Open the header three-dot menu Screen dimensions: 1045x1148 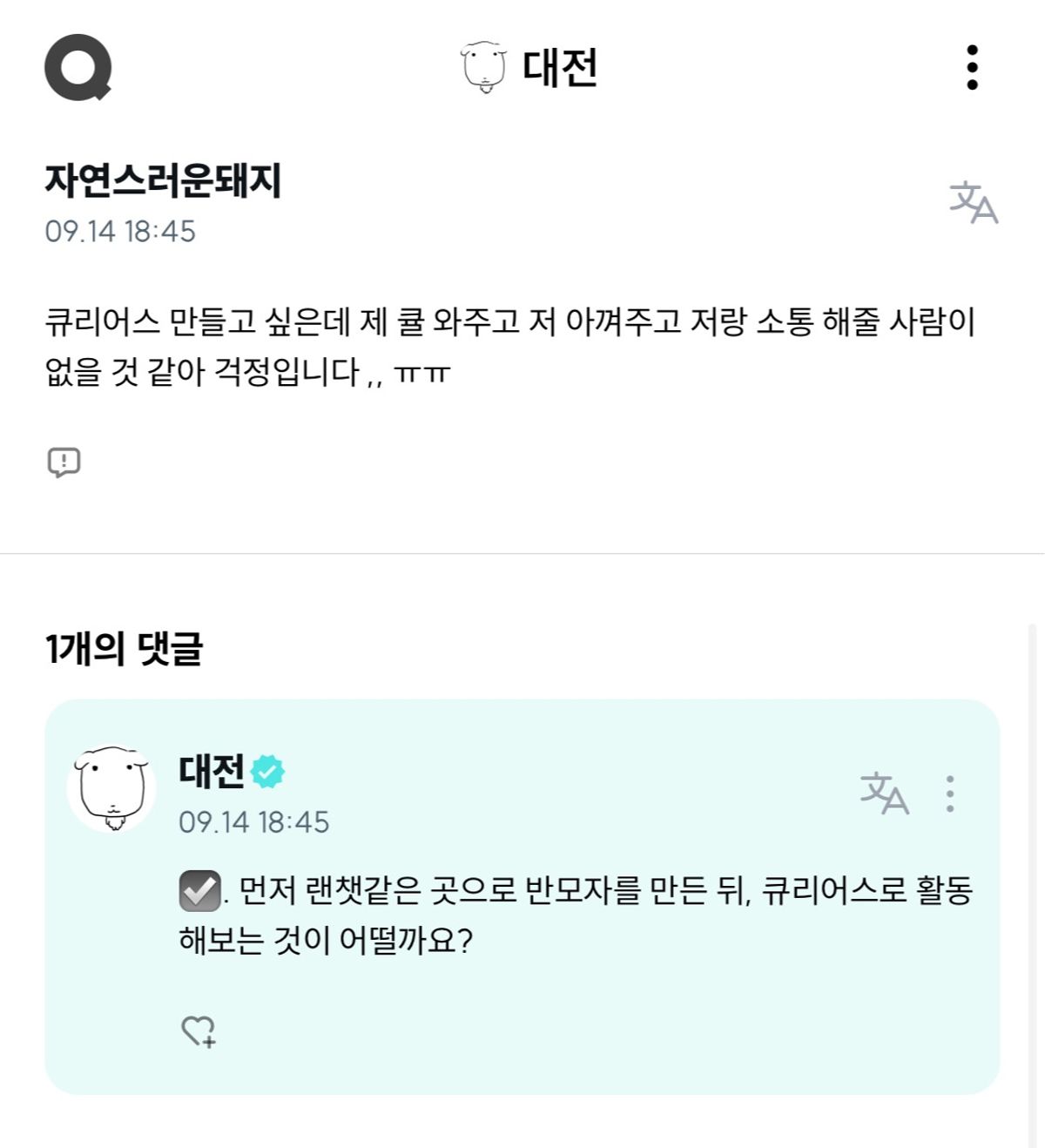[972, 67]
